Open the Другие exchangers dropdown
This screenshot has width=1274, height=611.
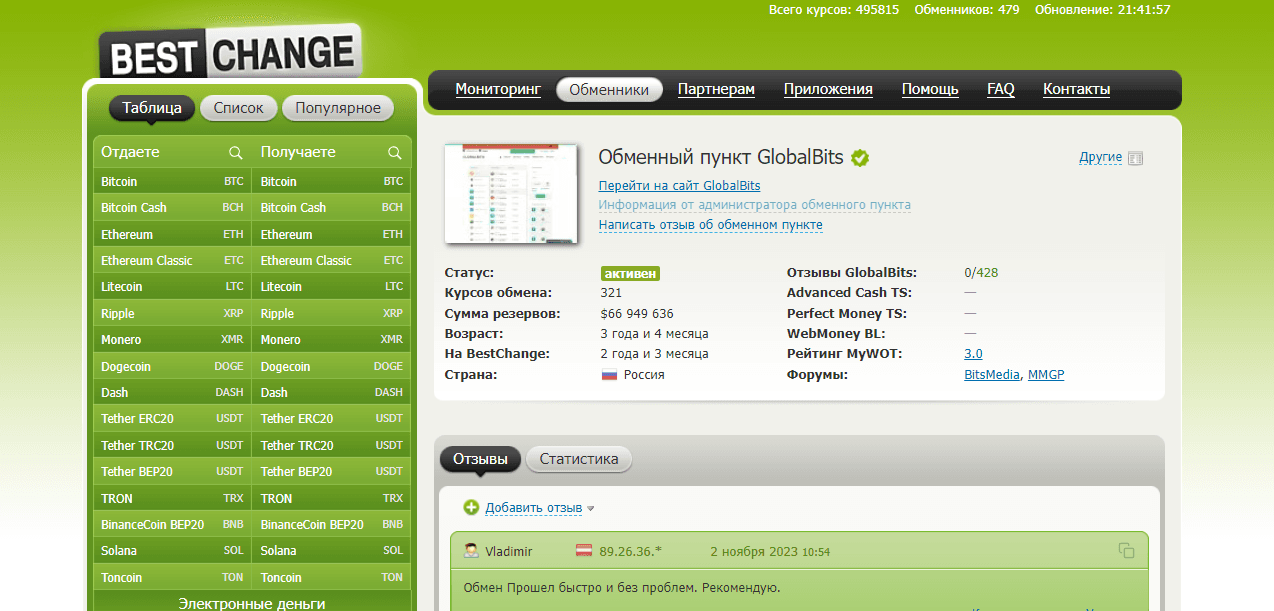click(x=1100, y=157)
